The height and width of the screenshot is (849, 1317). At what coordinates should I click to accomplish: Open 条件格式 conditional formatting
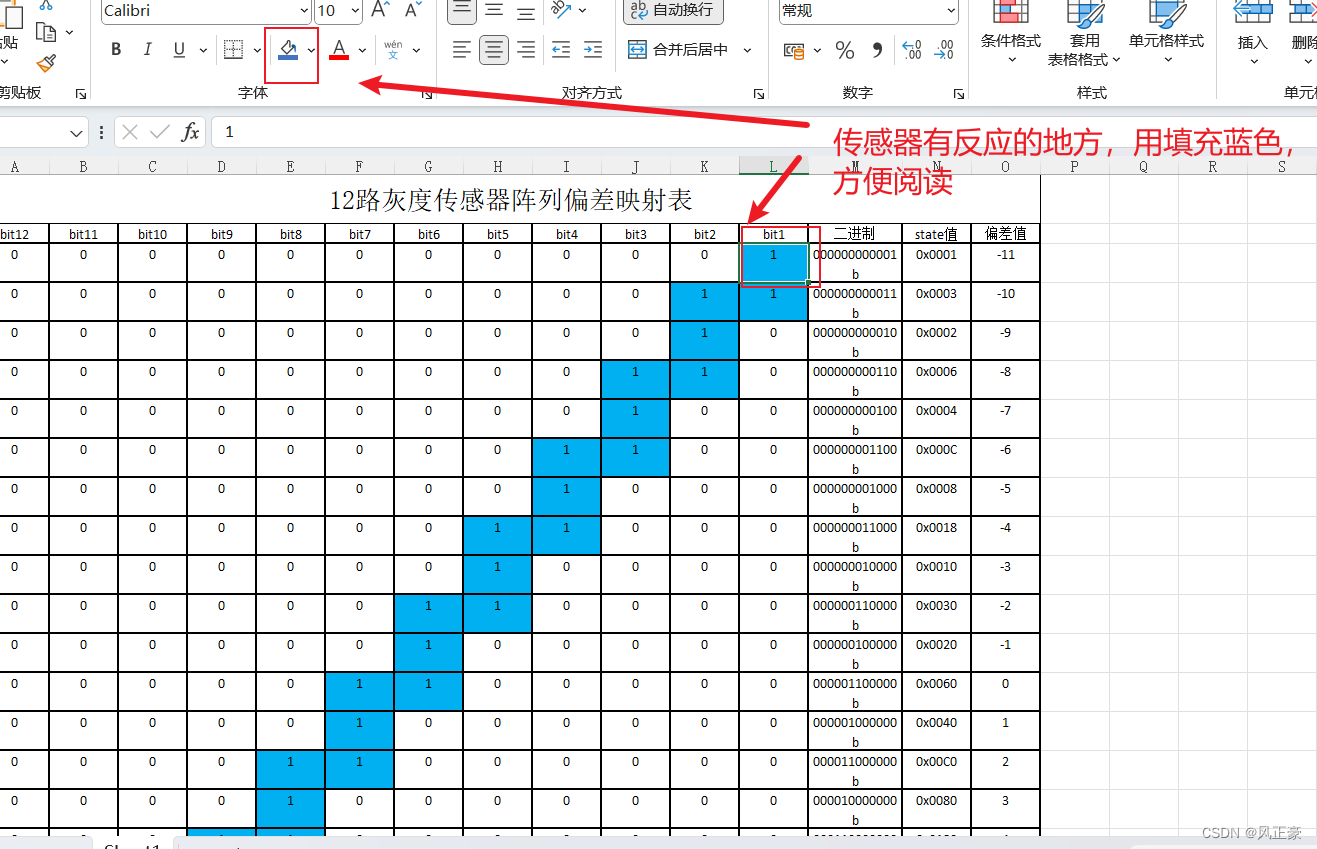click(1011, 34)
